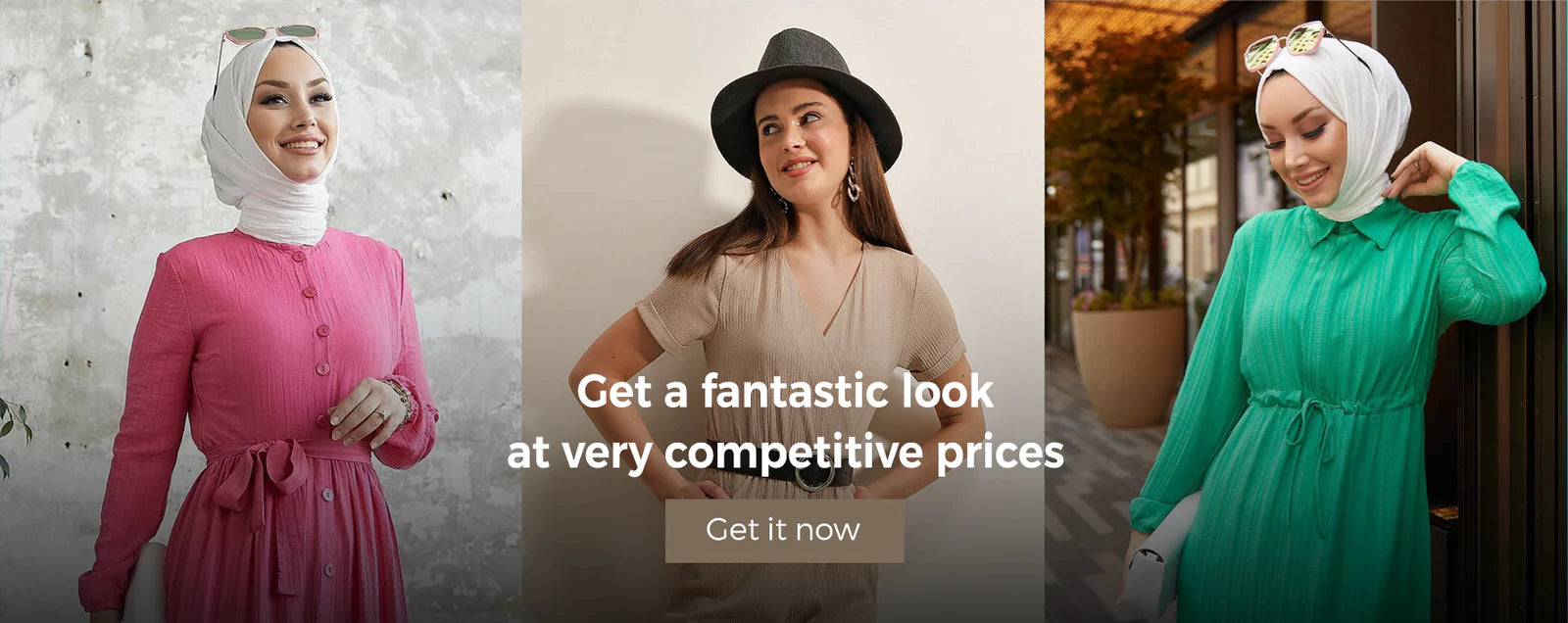Click the plant leaves beside the pink dress model
1568x623 pixels.
[x=14, y=431]
